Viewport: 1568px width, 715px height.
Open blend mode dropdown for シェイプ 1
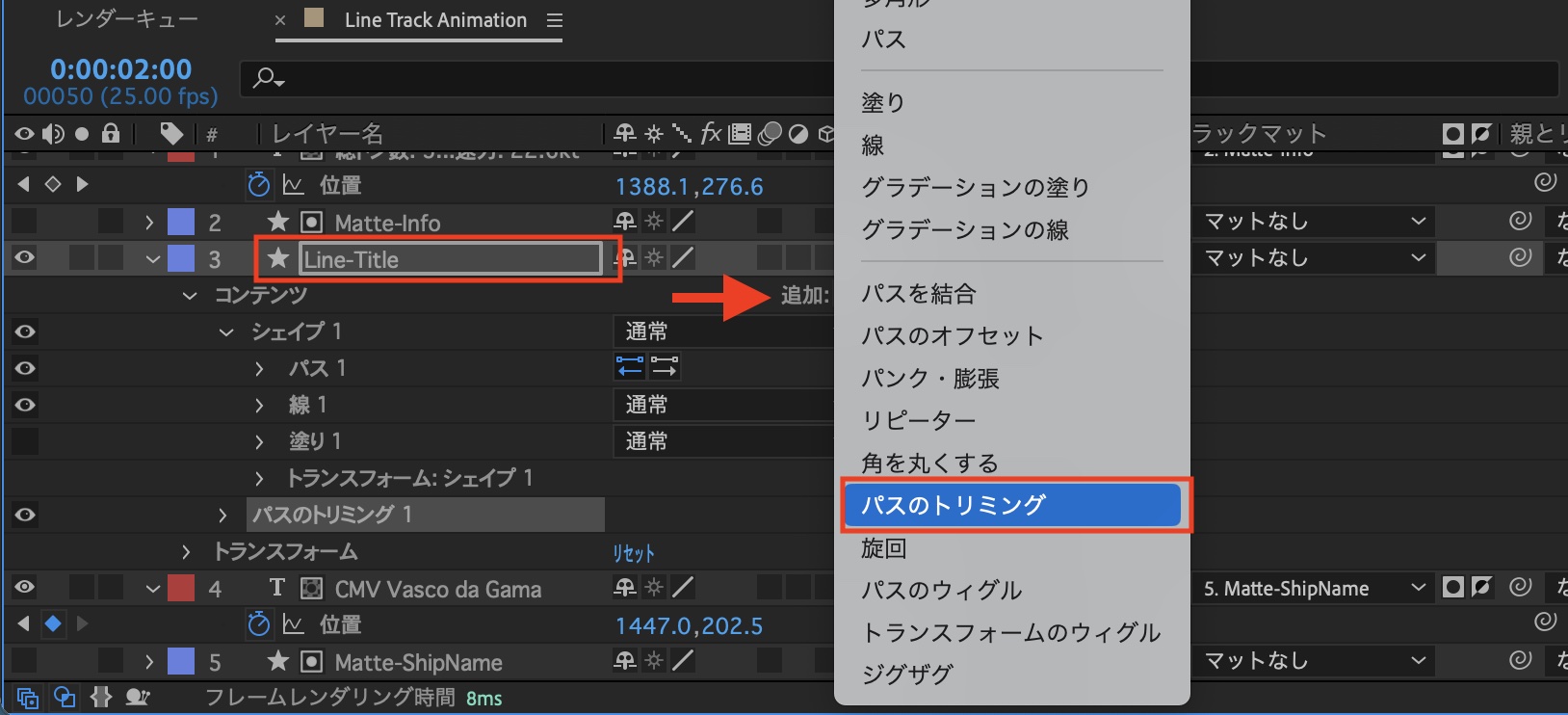click(724, 331)
